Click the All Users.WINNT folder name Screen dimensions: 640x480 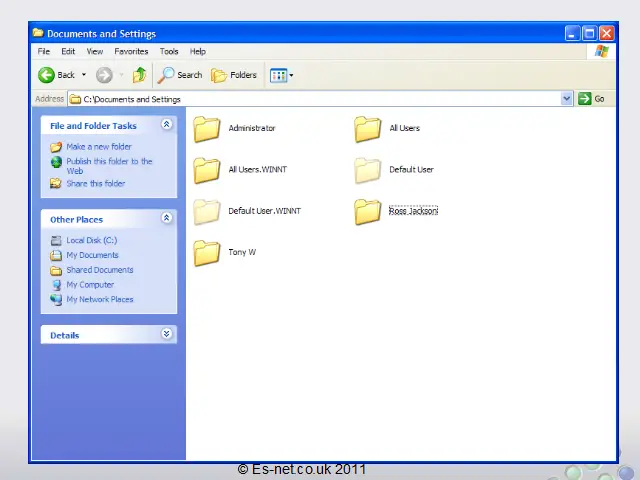[258, 169]
